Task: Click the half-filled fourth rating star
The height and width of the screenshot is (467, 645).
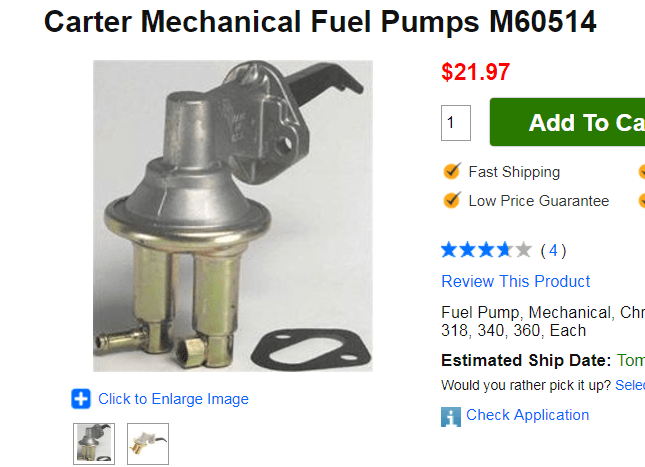Action: (505, 250)
